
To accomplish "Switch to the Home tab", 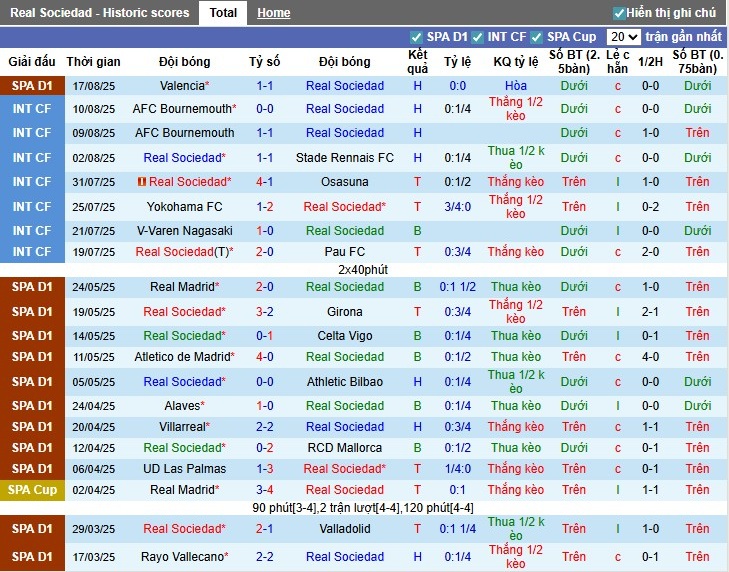I will pyautogui.click(x=273, y=13).
